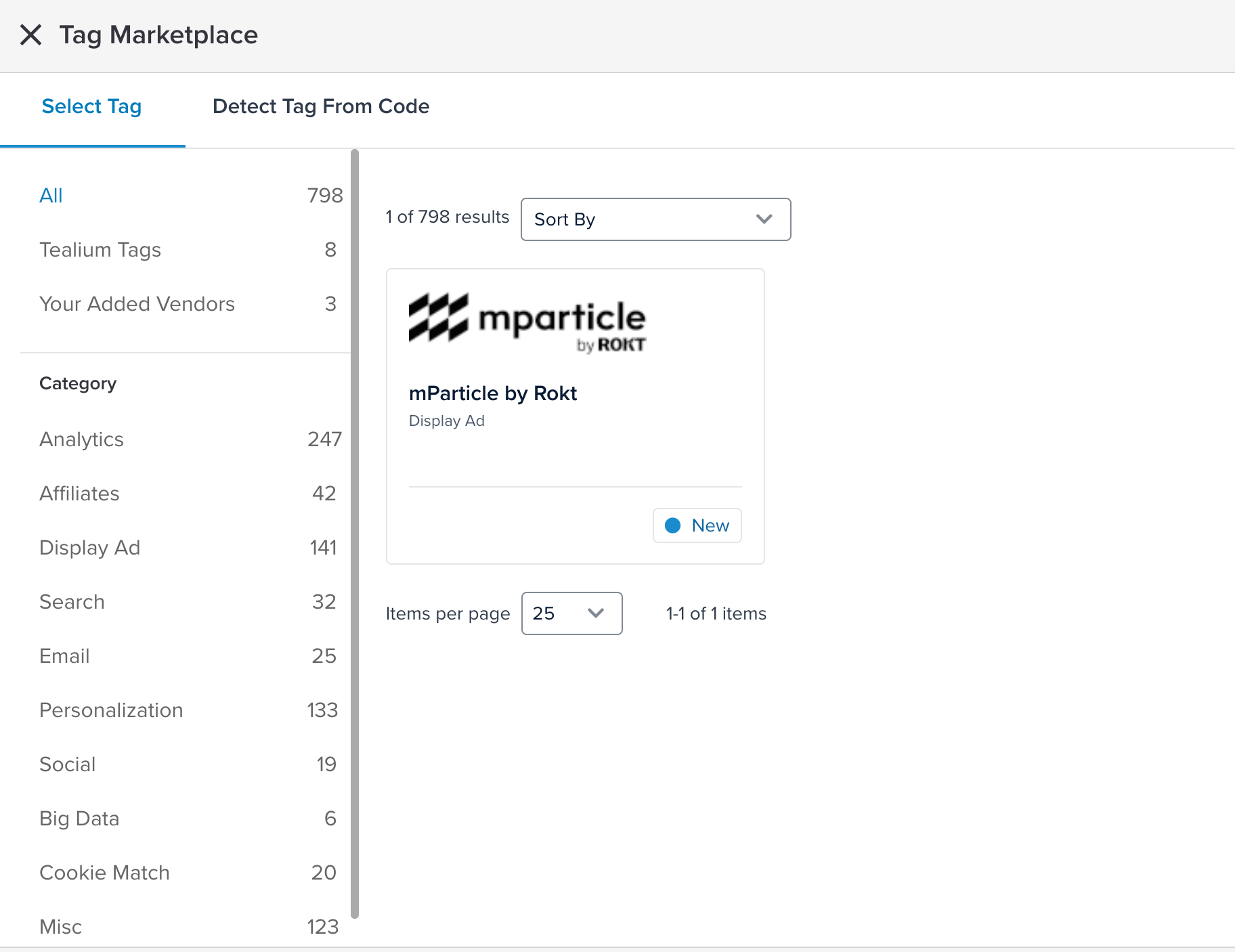Viewport: 1235px width, 952px height.
Task: Expand the Items per page dropdown
Action: [x=571, y=613]
